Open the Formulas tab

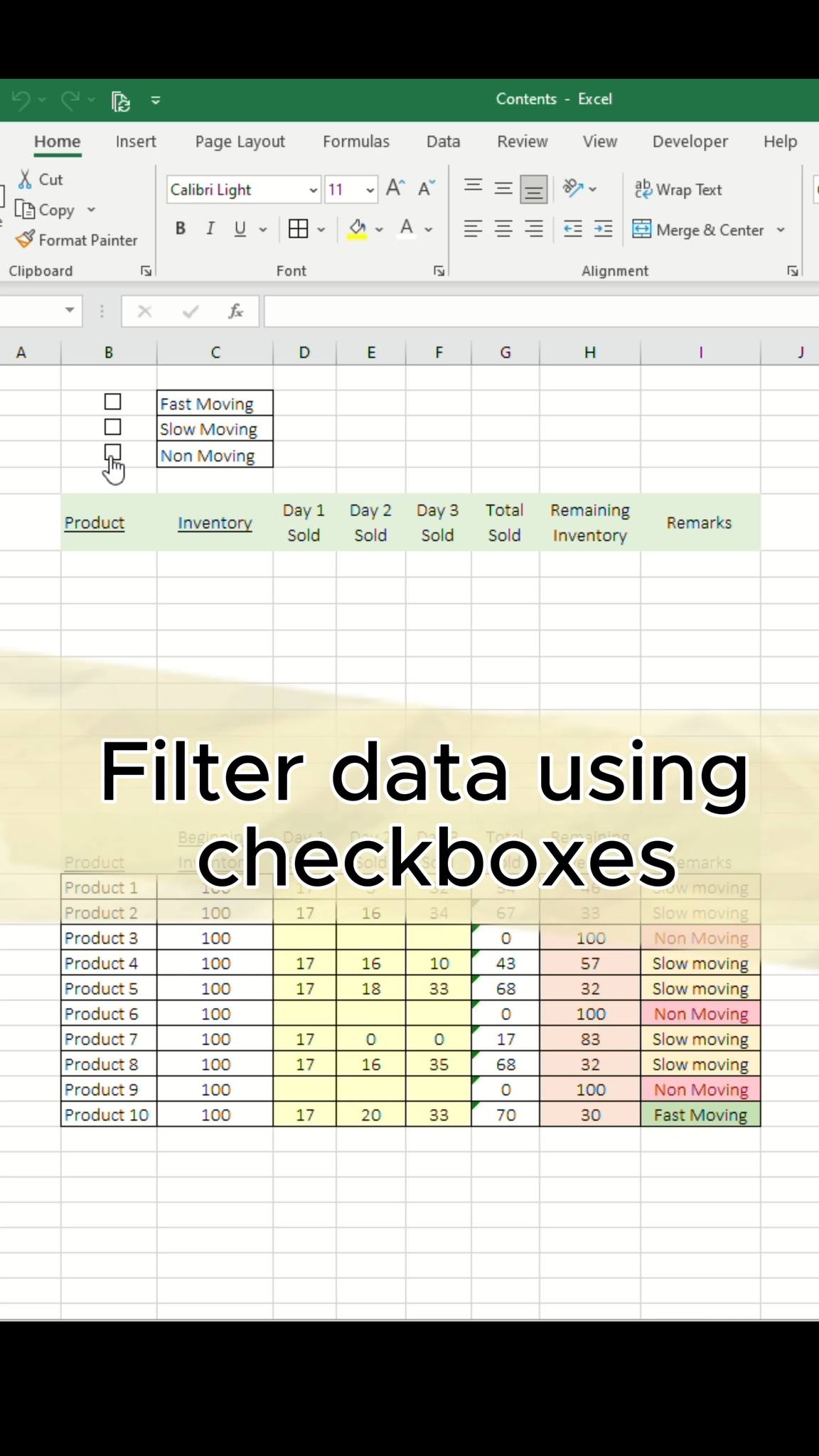[x=356, y=141]
